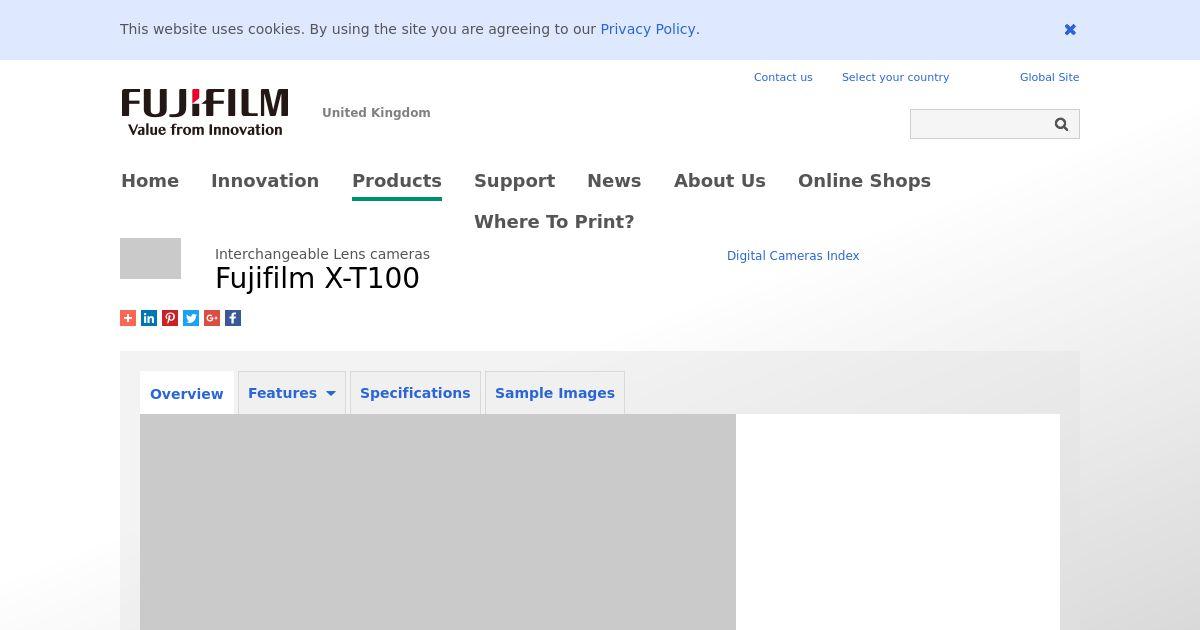Open Where To Print? menu item
The image size is (1200, 630).
point(554,222)
